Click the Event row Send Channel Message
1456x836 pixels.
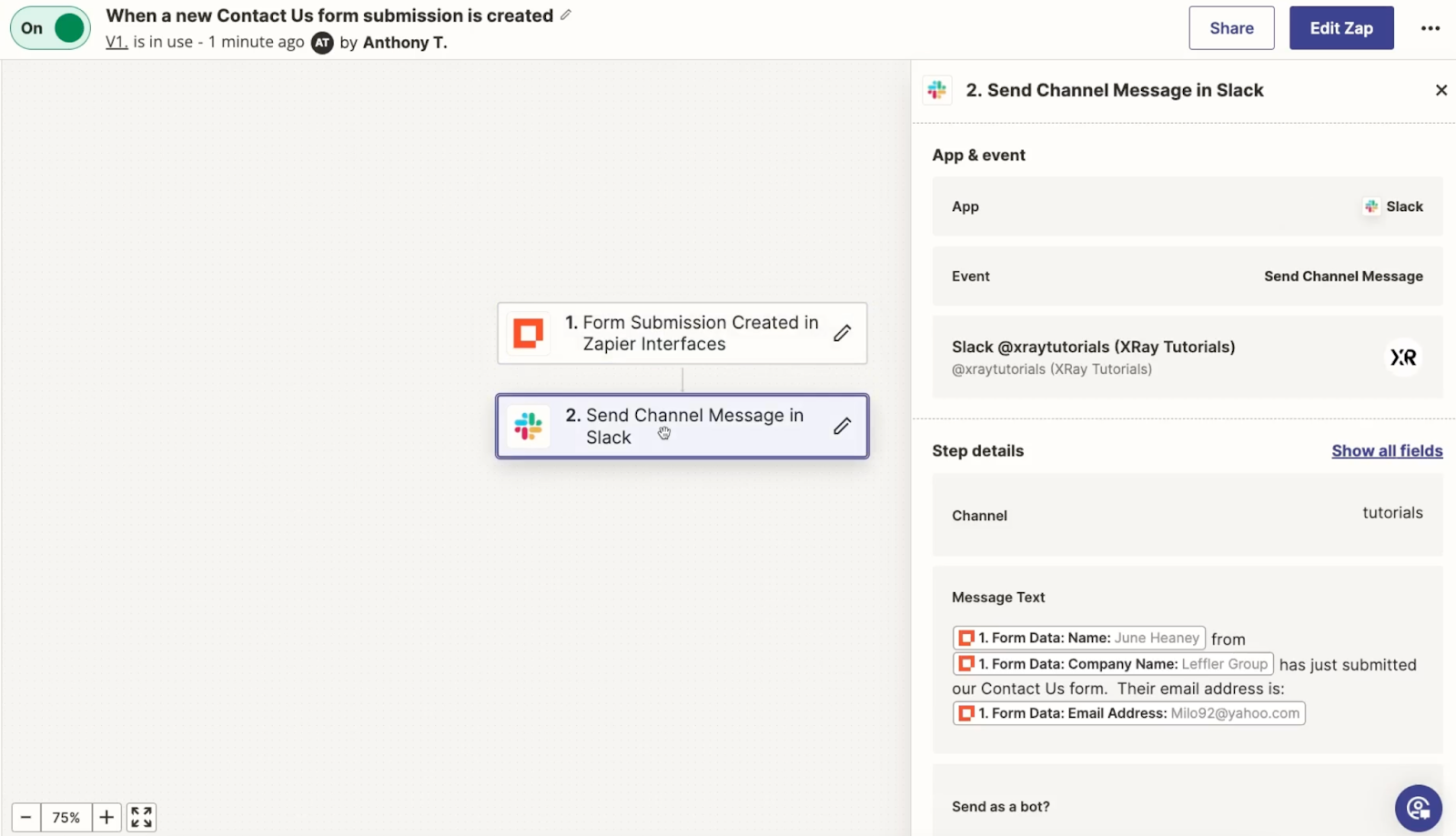point(1188,277)
